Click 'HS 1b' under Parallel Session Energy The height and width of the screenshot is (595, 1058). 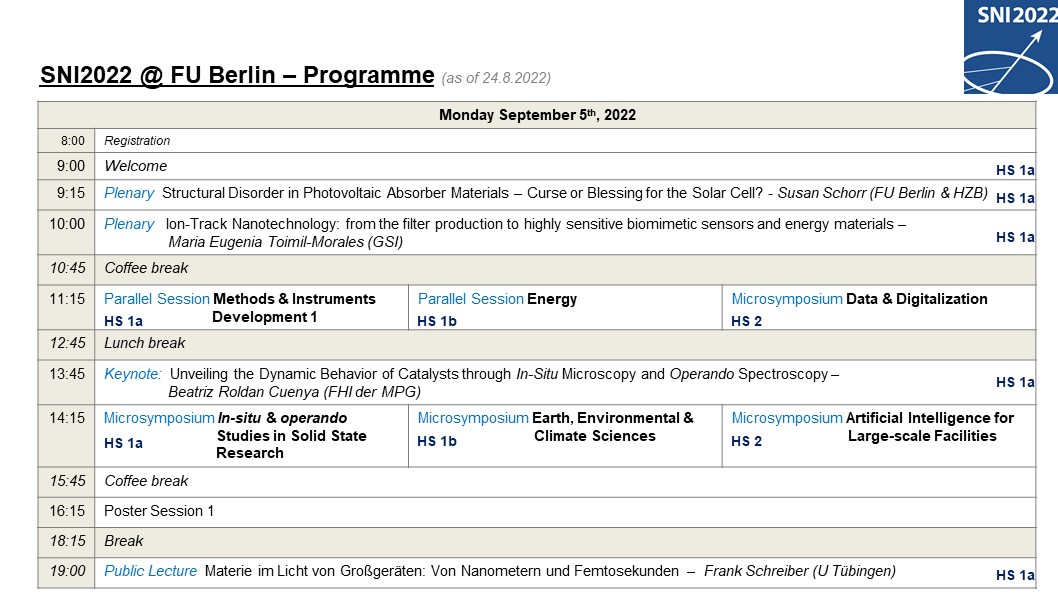click(x=437, y=322)
